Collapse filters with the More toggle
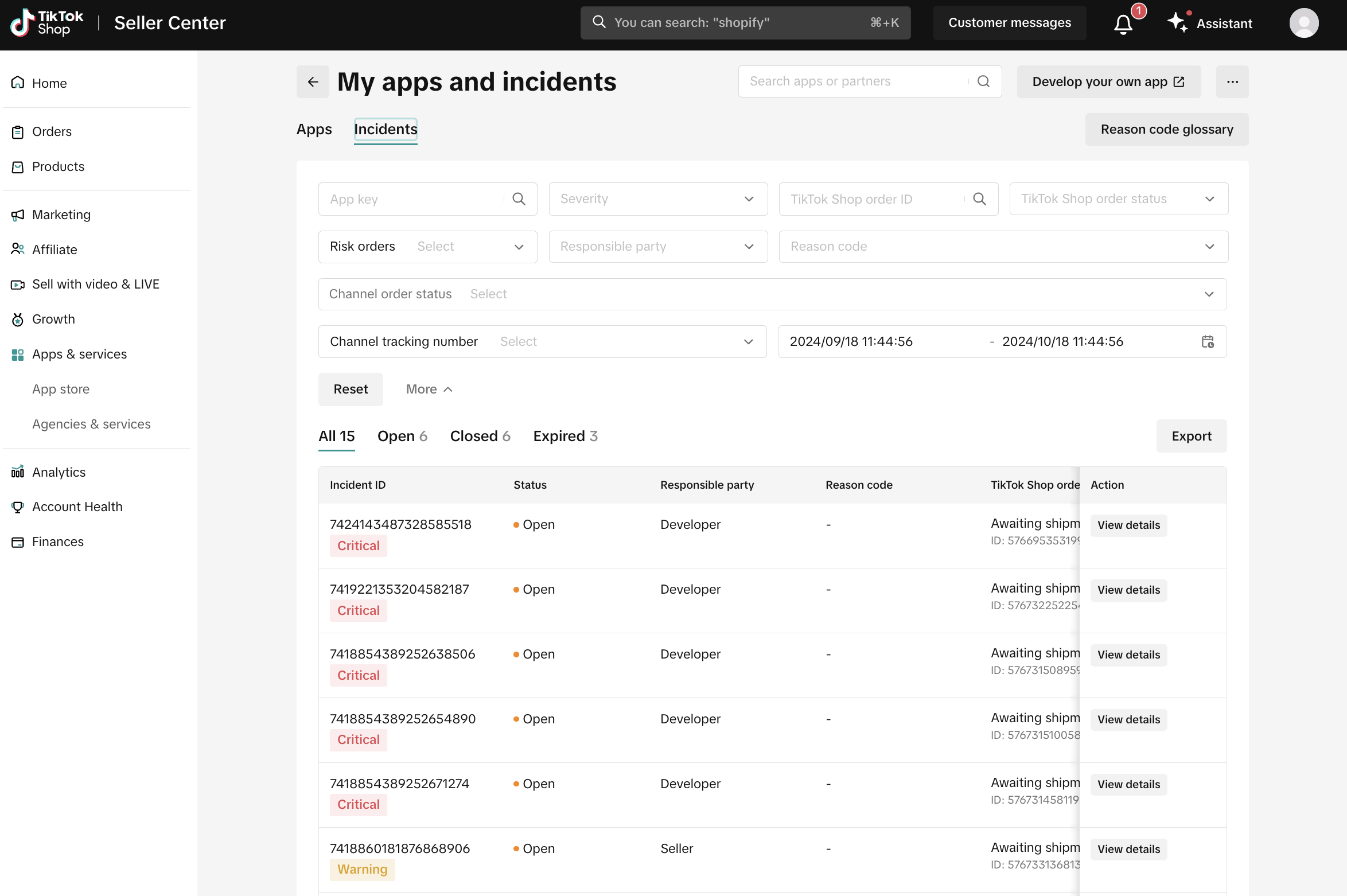 pos(429,389)
